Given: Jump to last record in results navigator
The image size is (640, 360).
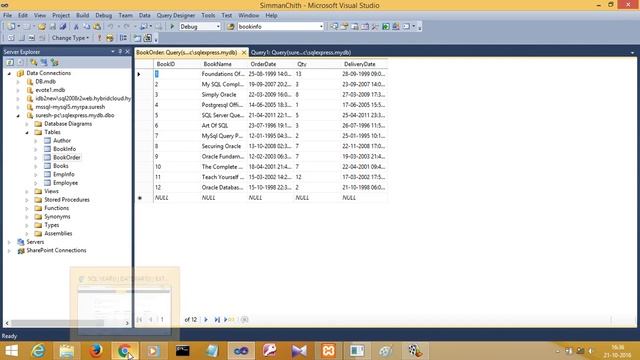Looking at the screenshot, I should tap(217, 320).
